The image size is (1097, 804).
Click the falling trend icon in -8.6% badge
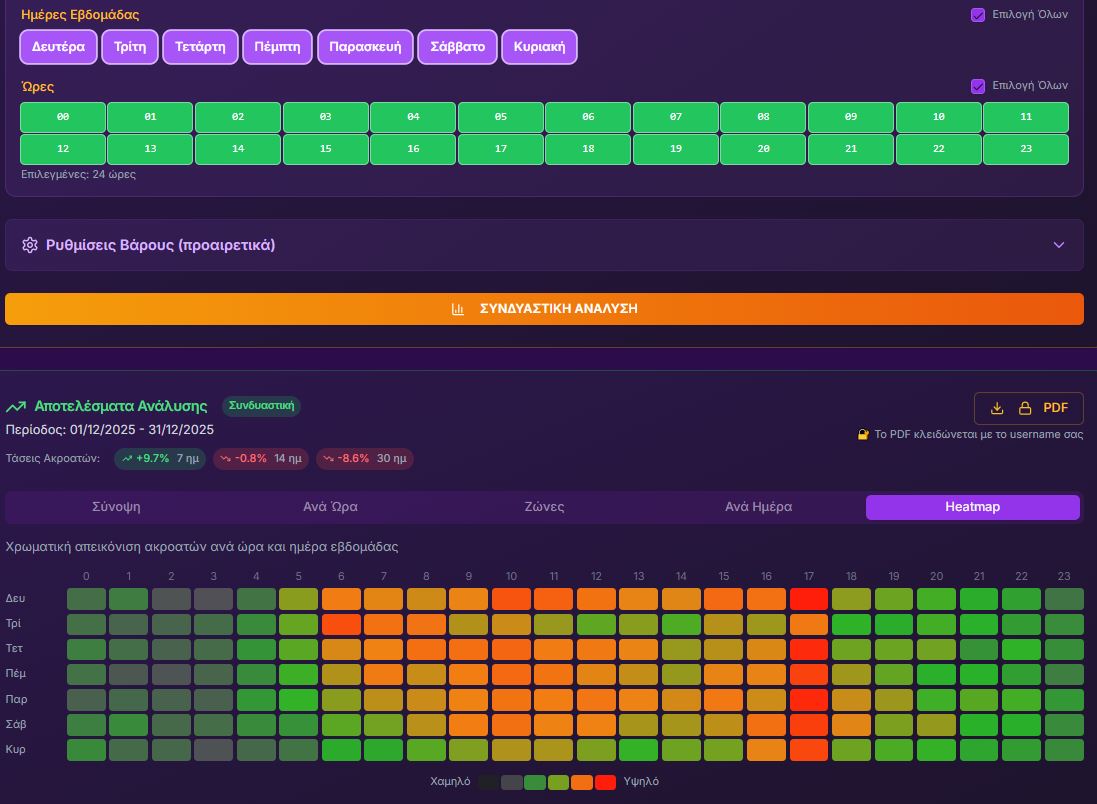point(328,459)
